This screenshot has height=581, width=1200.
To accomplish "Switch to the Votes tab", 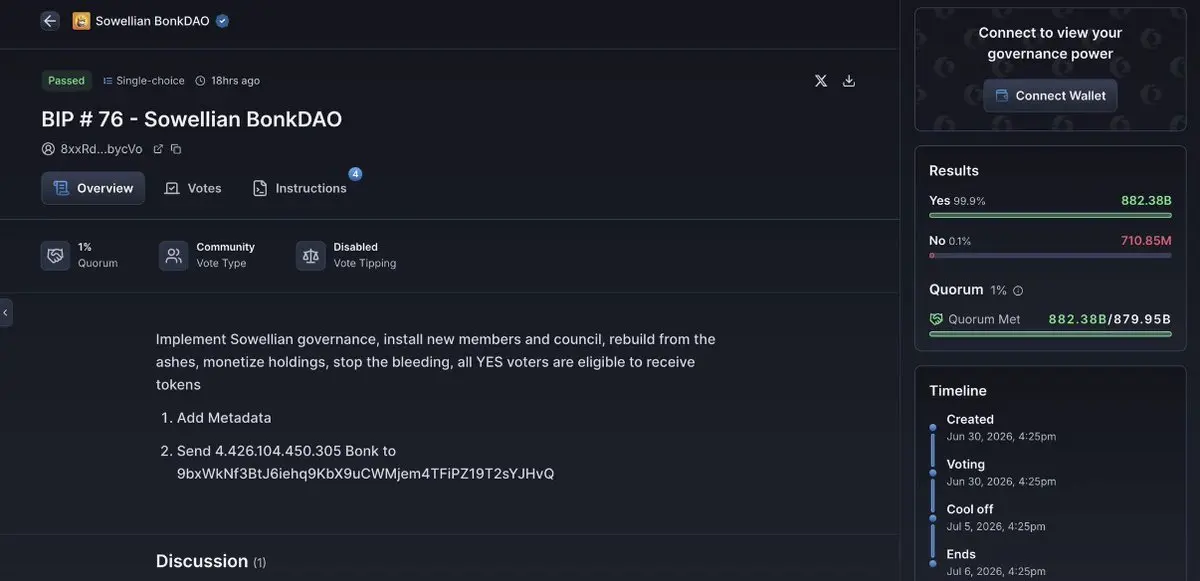I will click(193, 188).
